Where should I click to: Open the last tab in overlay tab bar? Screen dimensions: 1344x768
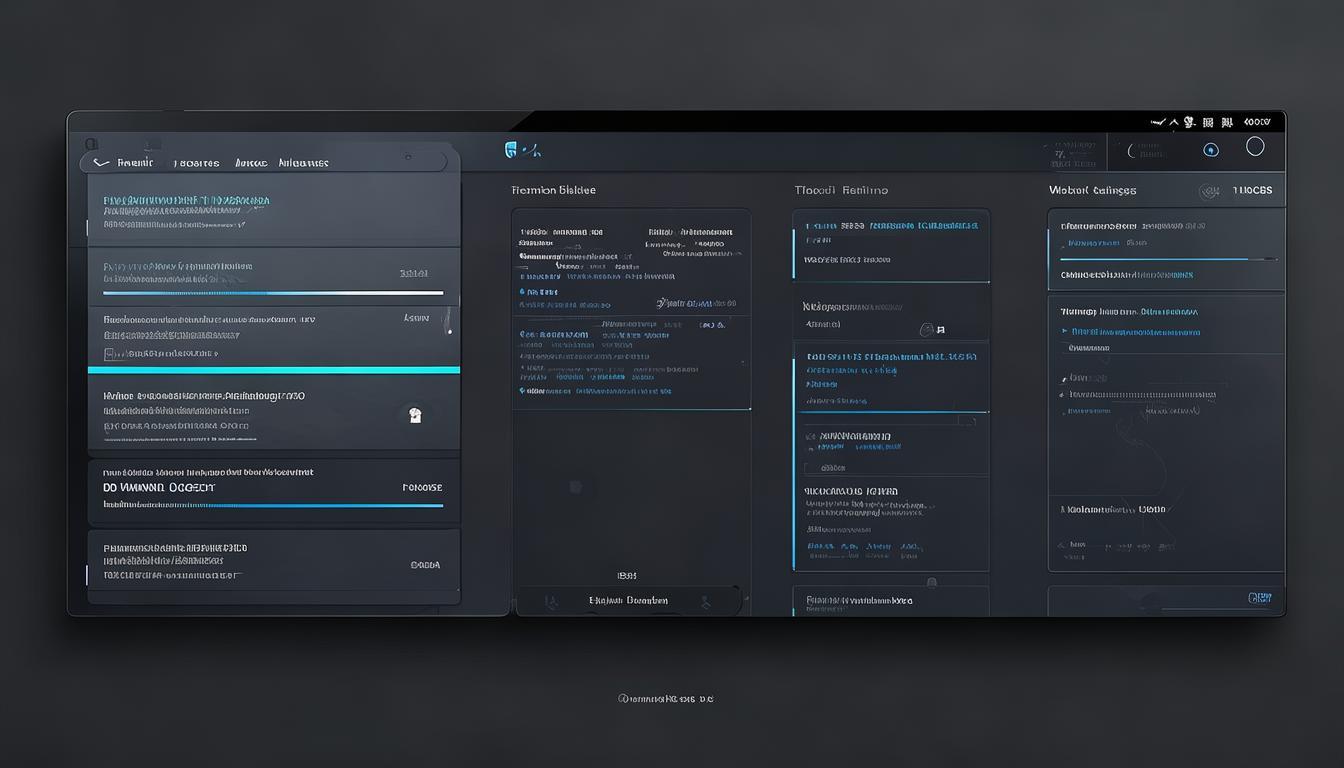click(x=303, y=162)
